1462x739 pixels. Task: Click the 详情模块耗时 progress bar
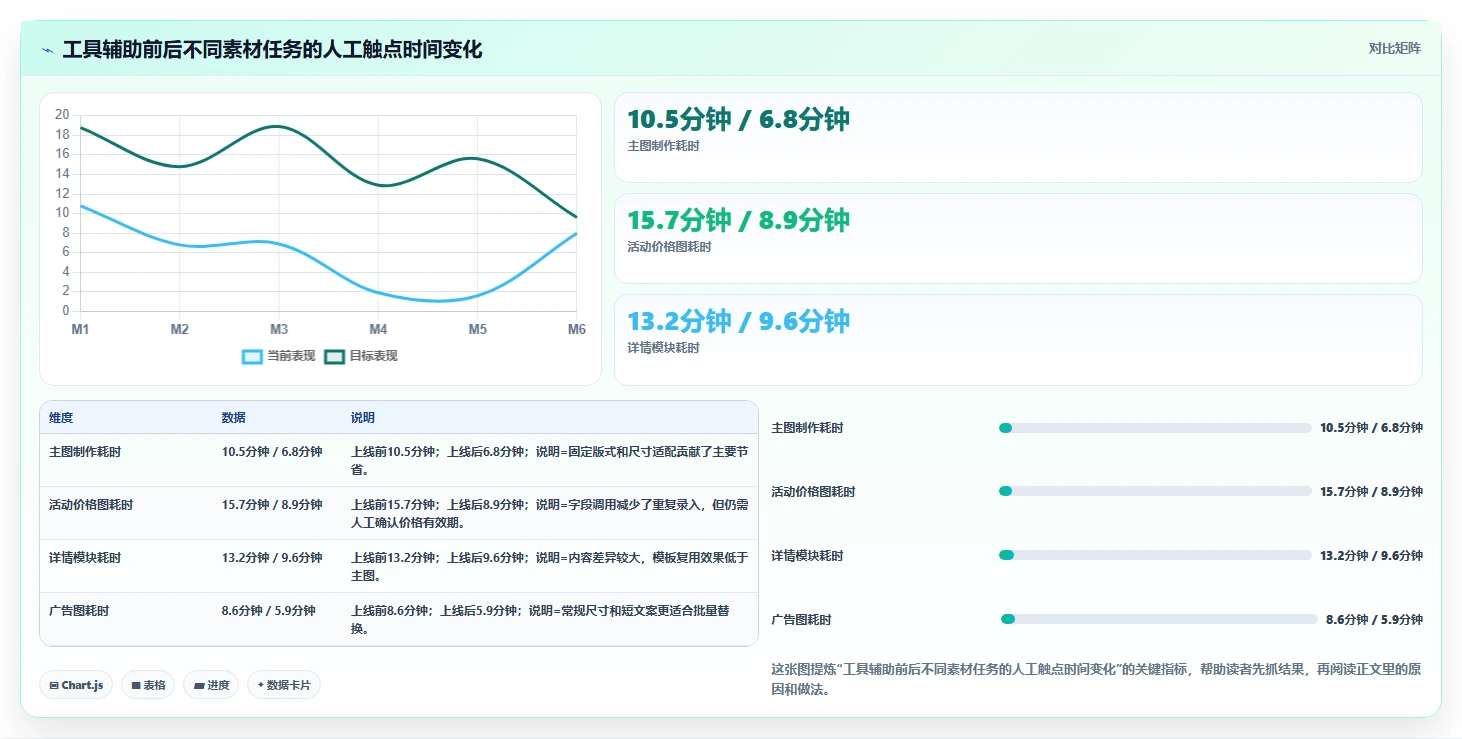(x=1155, y=555)
